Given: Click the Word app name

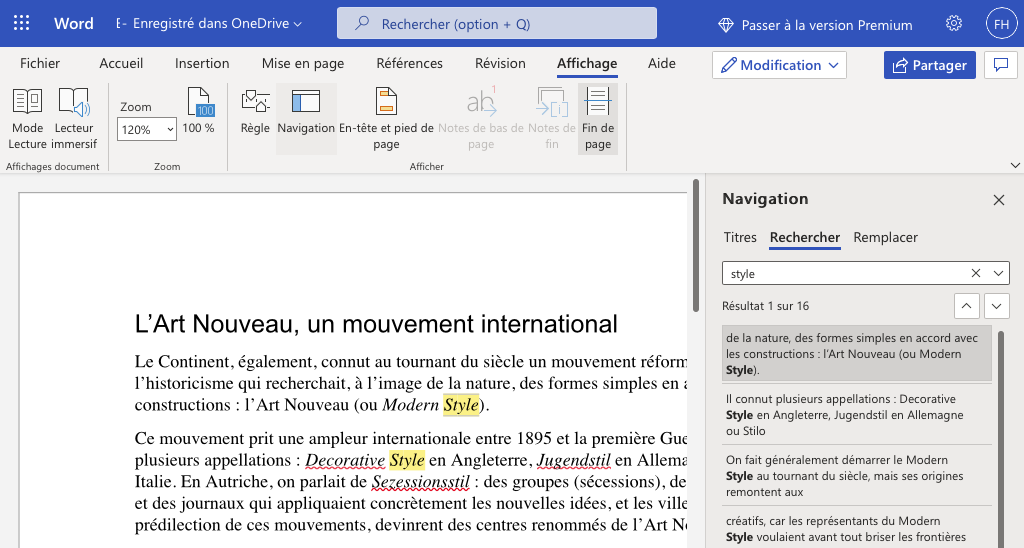Looking at the screenshot, I should [x=74, y=24].
